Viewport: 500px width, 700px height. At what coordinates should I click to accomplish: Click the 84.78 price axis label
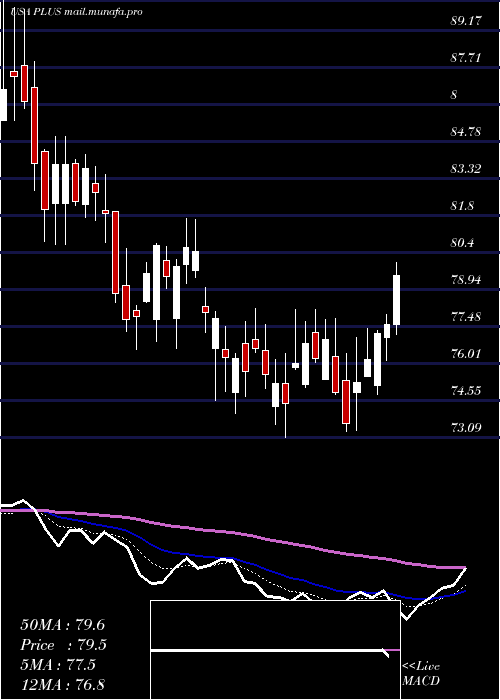[466, 132]
